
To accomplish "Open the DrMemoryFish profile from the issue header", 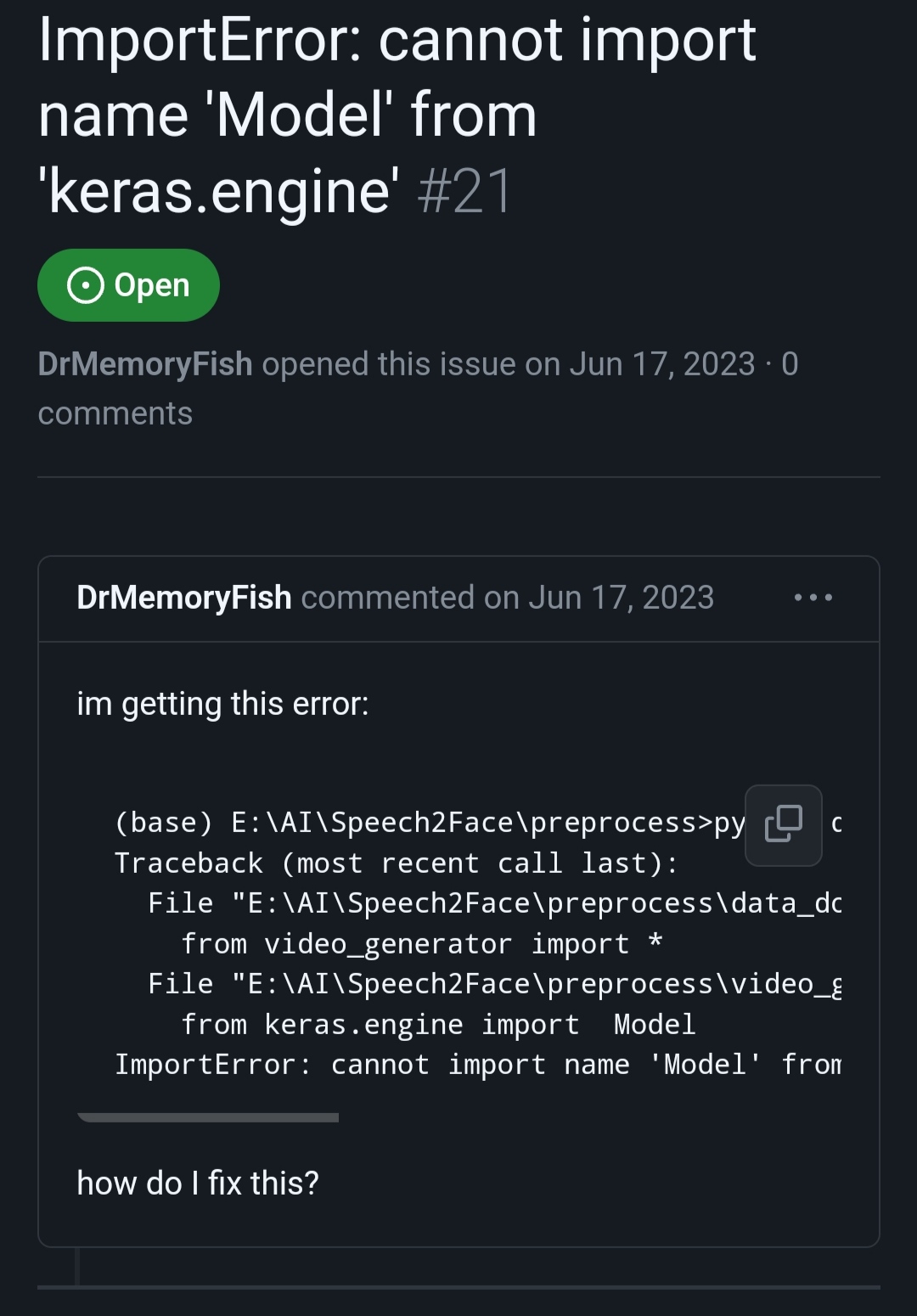I will click(x=145, y=364).
